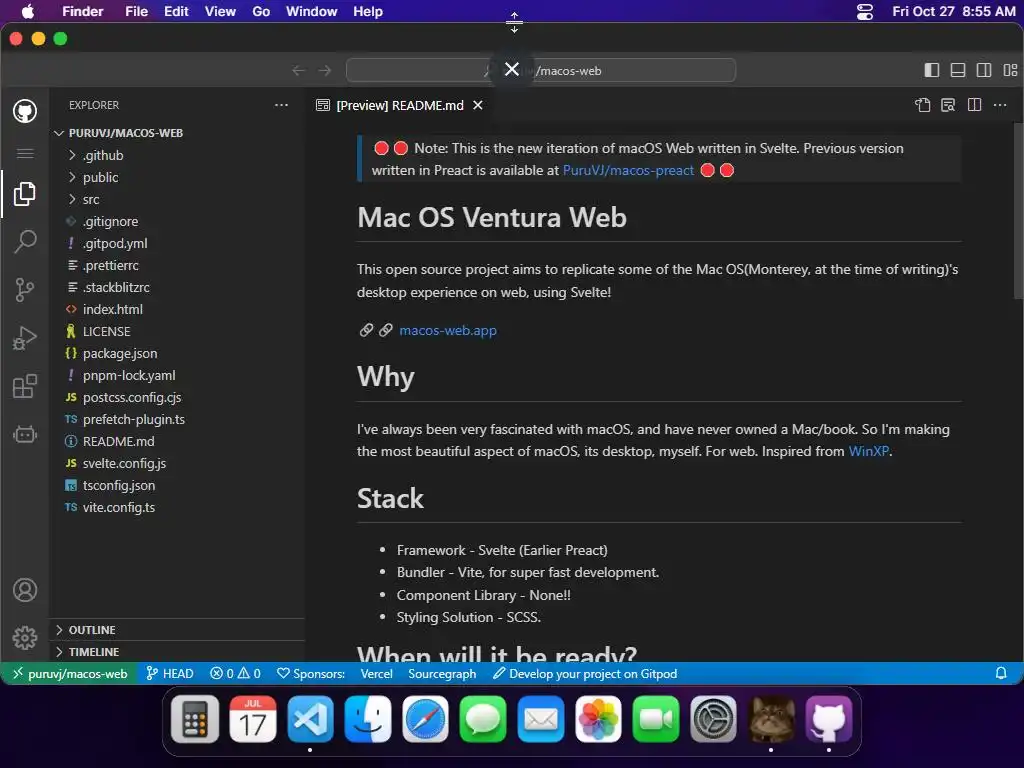Open the GitHub icon in activity bar

click(25, 111)
